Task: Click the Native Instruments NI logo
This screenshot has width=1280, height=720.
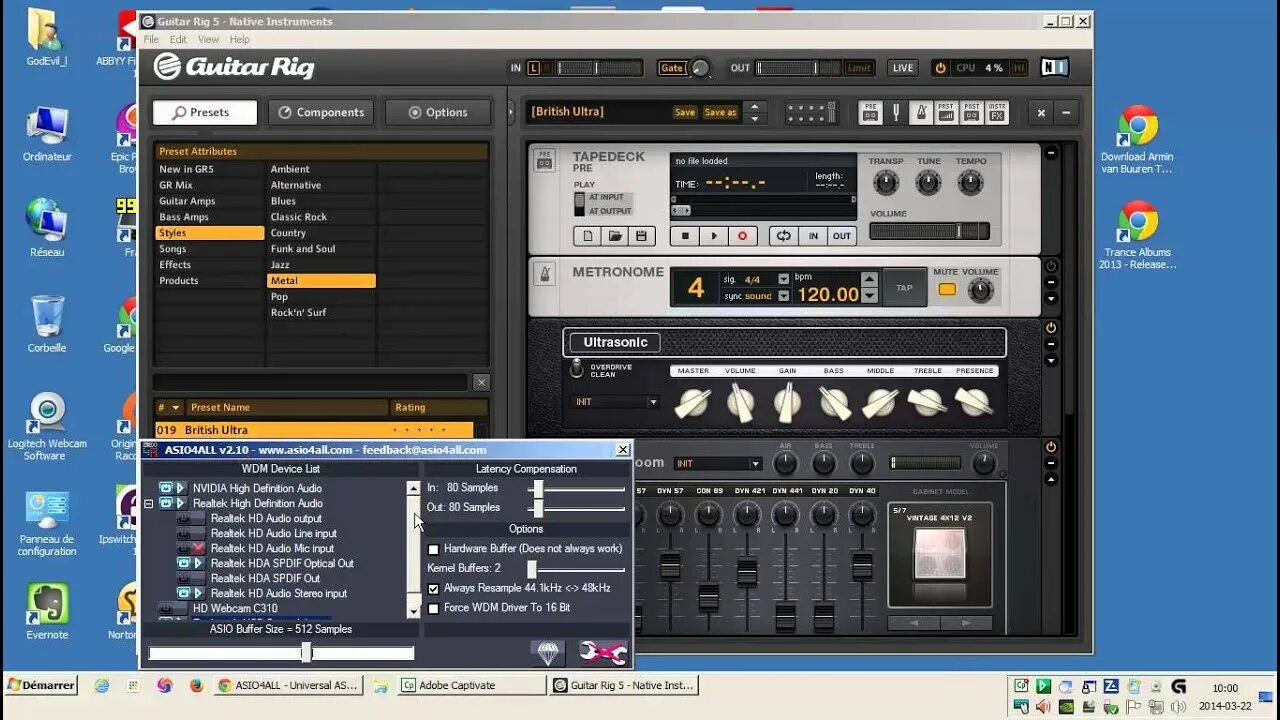Action: 1054,68
